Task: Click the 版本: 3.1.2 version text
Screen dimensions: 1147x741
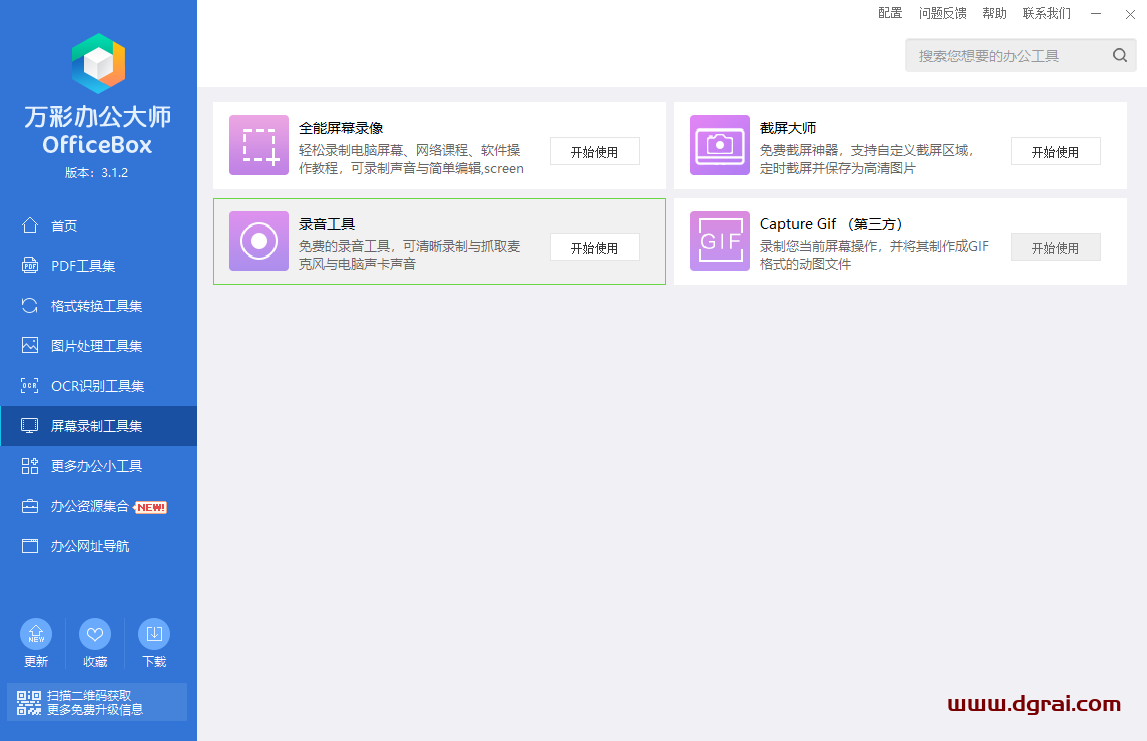Action: (x=97, y=173)
